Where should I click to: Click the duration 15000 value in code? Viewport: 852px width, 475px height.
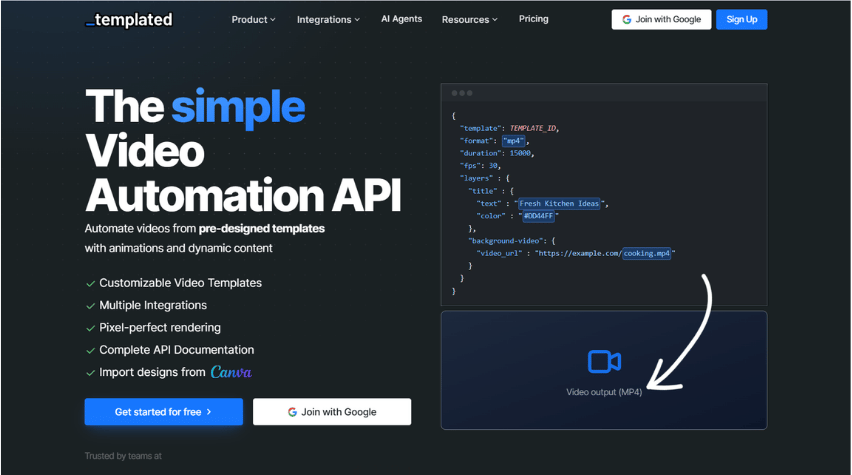pos(520,153)
